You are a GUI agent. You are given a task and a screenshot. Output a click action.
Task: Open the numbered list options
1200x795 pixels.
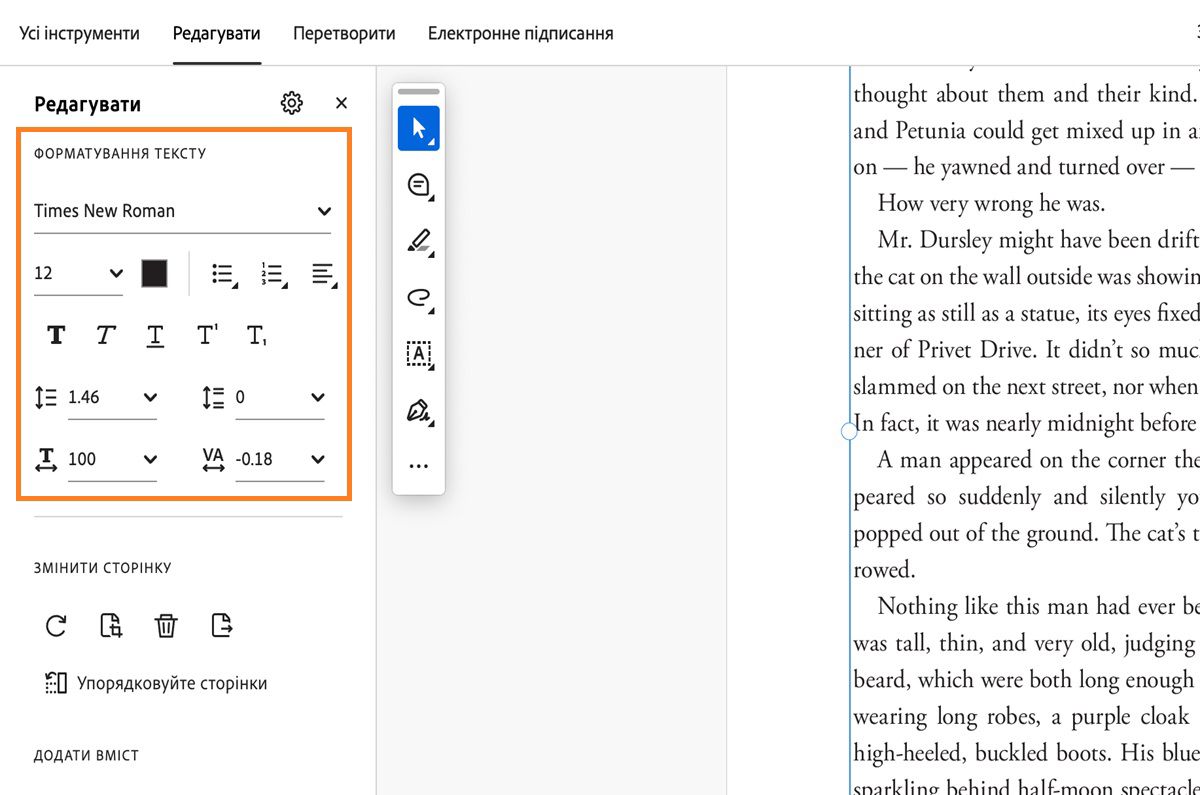273,274
